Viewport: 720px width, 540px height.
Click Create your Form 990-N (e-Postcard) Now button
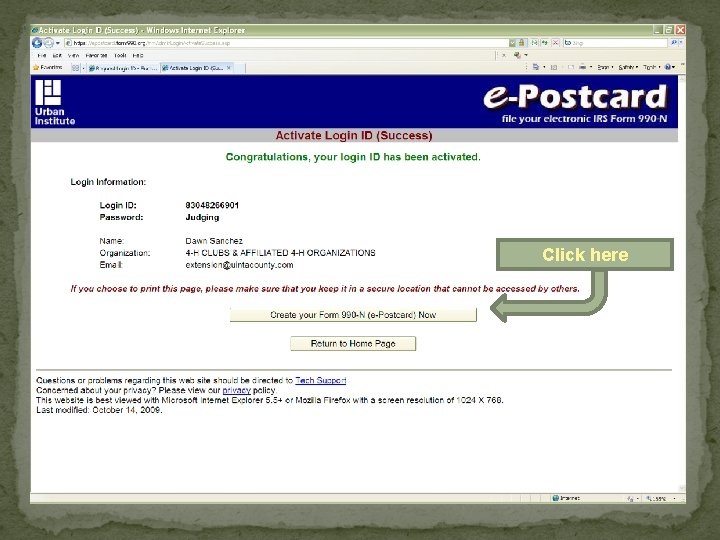point(353,315)
